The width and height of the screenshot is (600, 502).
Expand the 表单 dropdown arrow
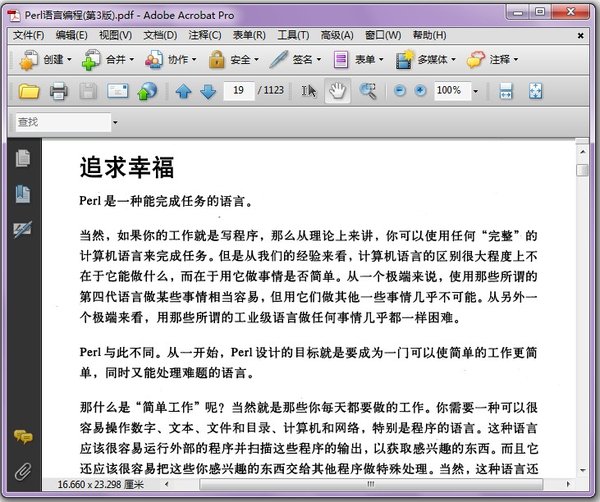tap(381, 60)
